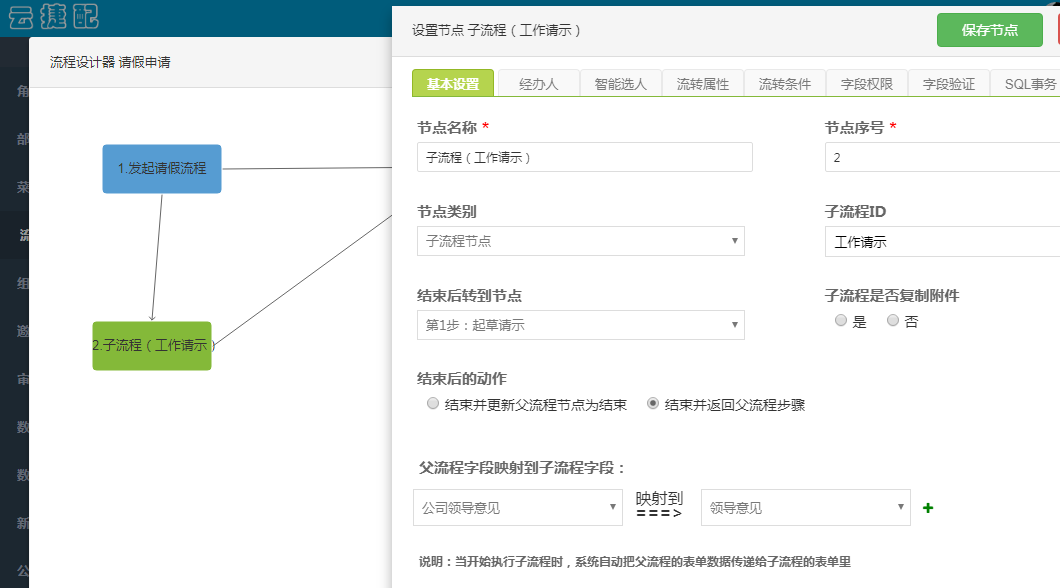Image resolution: width=1060 pixels, height=588 pixels.
Task: Select the 发起请假流程 flow node
Action: coord(162,169)
